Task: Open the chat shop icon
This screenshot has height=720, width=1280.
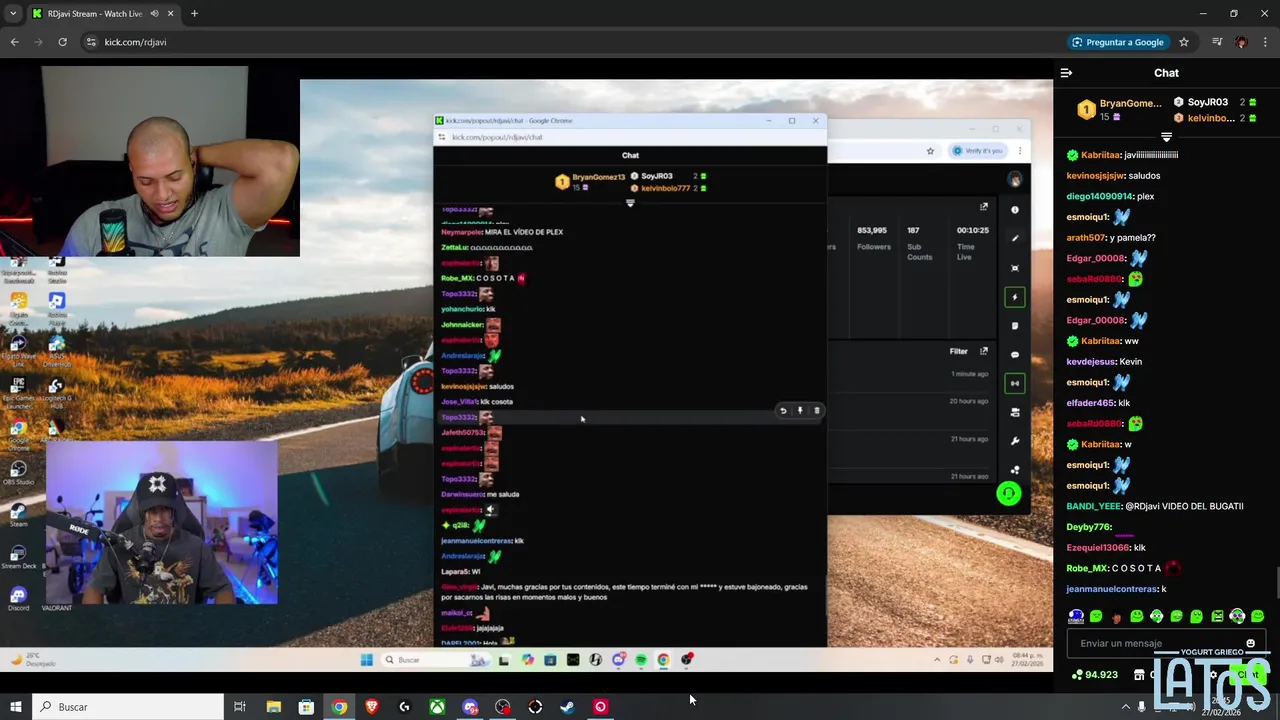Action: pos(1139,675)
